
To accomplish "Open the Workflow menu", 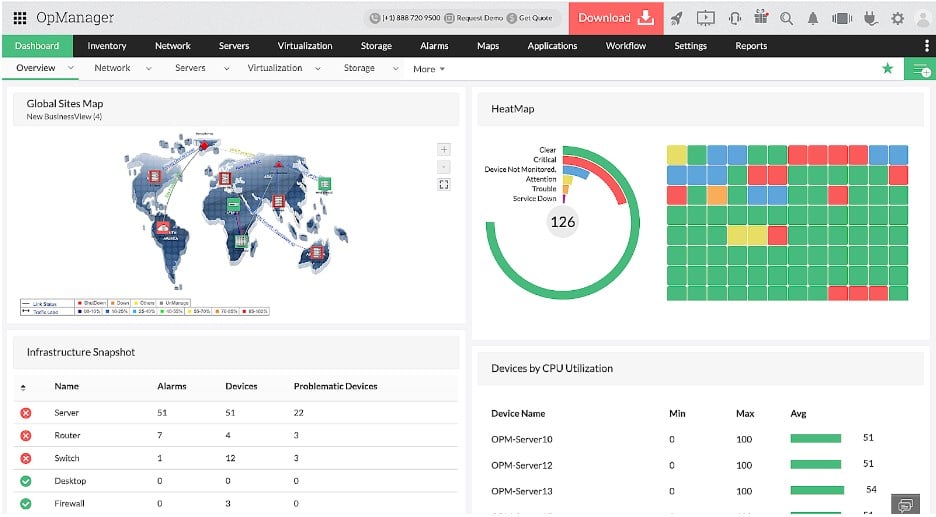I will (626, 46).
